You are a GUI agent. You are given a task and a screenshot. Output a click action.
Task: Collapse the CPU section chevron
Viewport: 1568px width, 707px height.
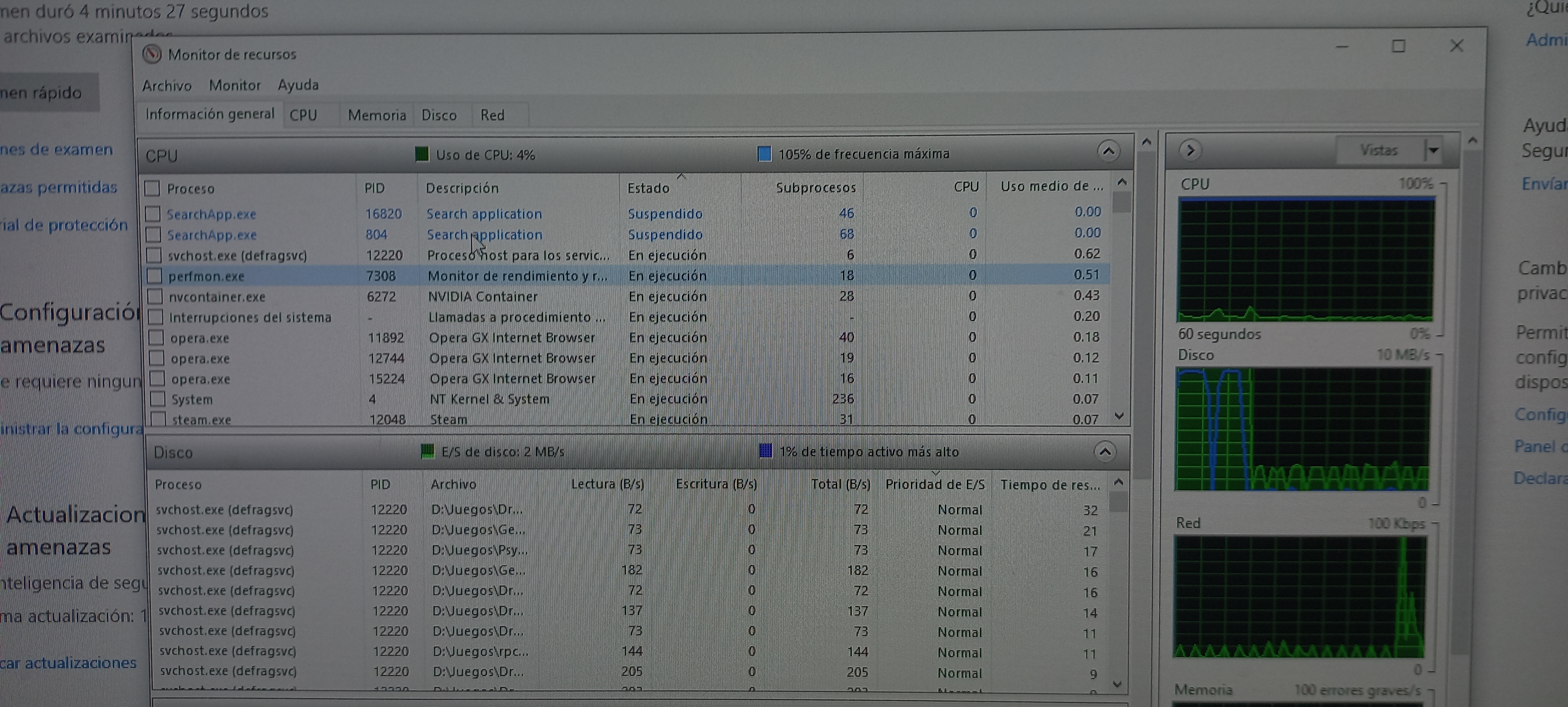[x=1108, y=150]
